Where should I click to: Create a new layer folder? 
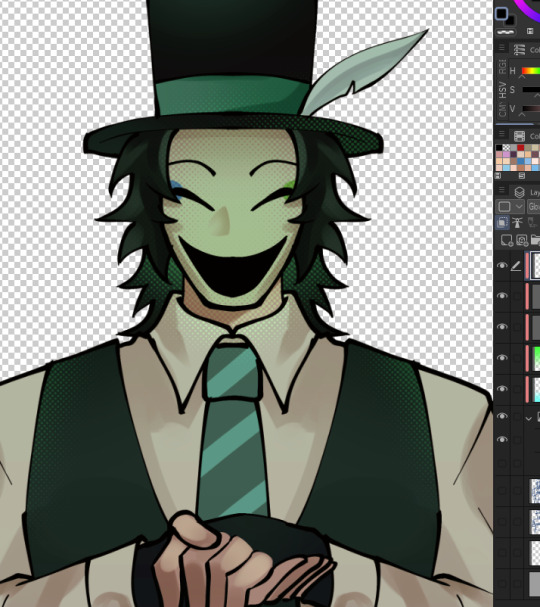(535, 240)
